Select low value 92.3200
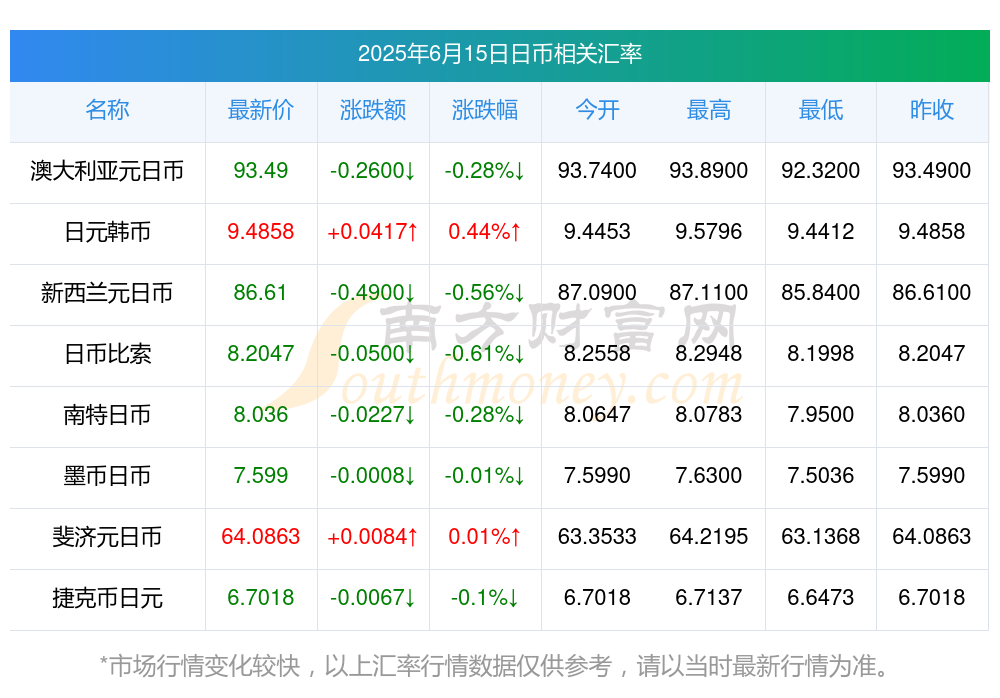Image resolution: width=1000 pixels, height=698 pixels. pos(821,170)
